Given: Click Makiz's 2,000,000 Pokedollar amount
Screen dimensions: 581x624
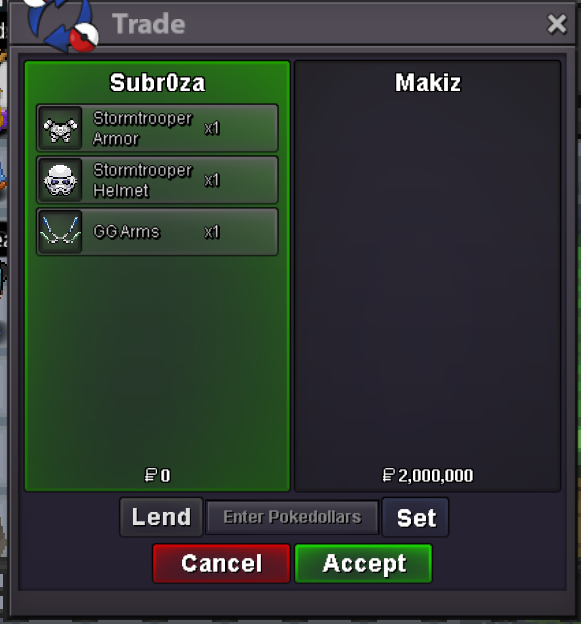Looking at the screenshot, I should coord(428,476).
